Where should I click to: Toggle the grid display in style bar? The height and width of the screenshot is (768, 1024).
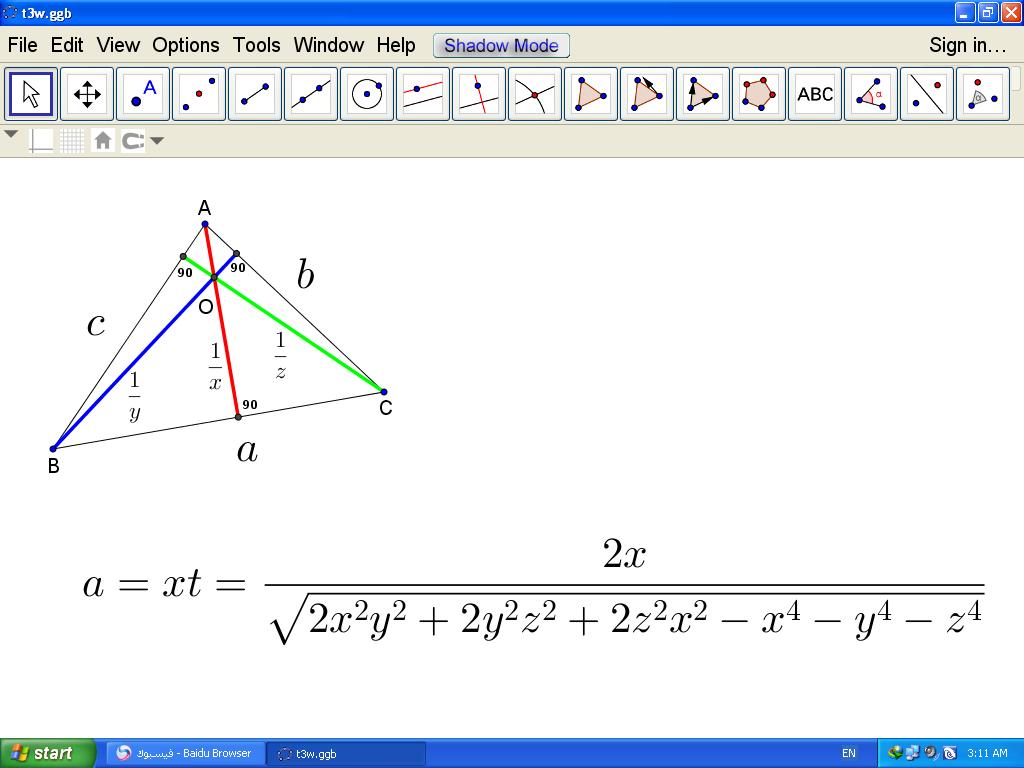point(72,141)
